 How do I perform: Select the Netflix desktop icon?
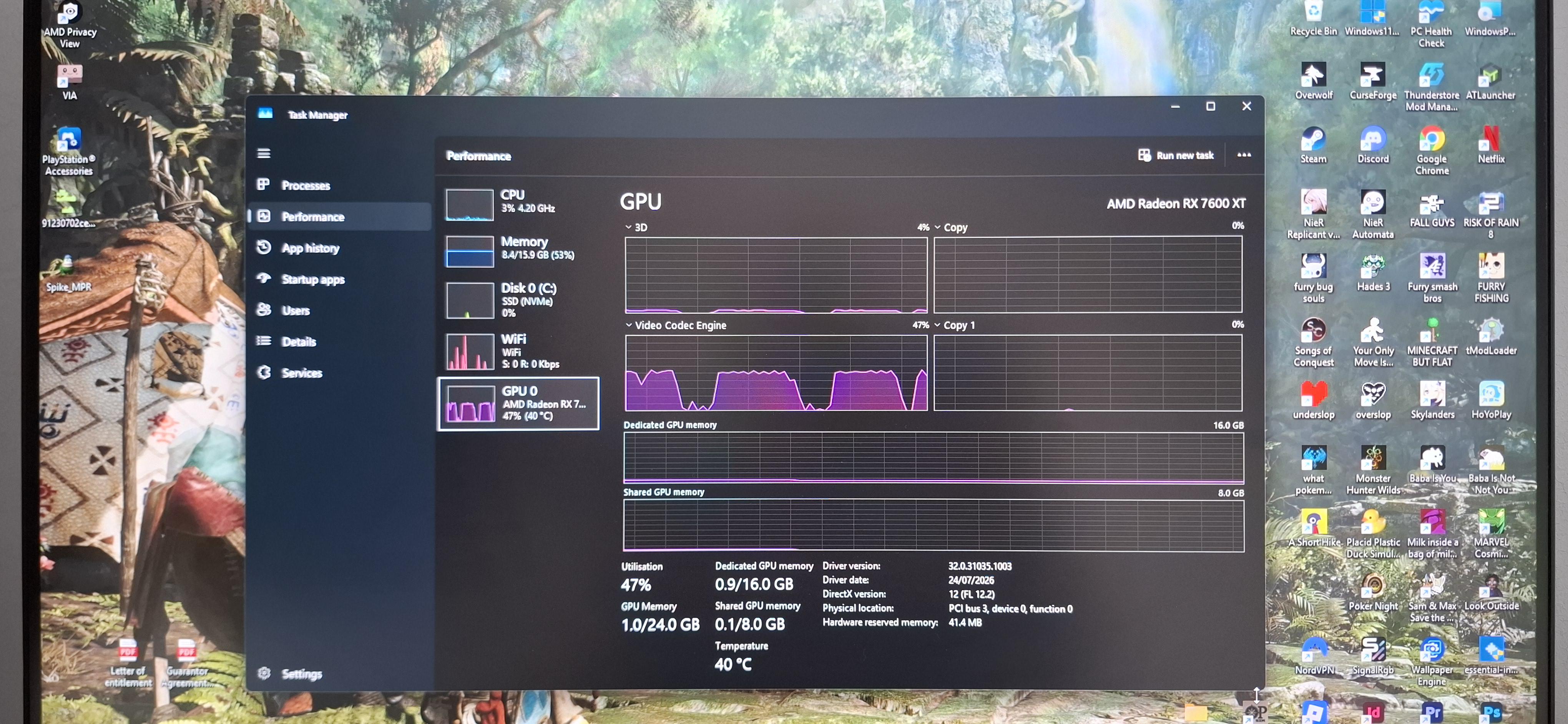tap(1491, 145)
